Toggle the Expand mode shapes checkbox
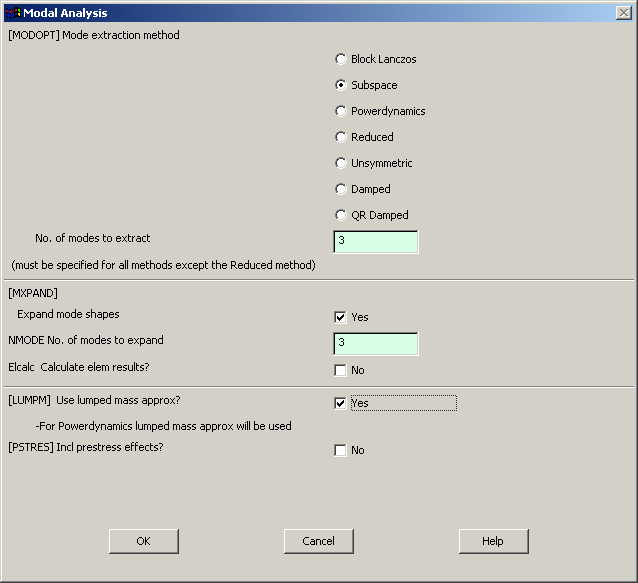The width and height of the screenshot is (638, 583). [x=340, y=317]
